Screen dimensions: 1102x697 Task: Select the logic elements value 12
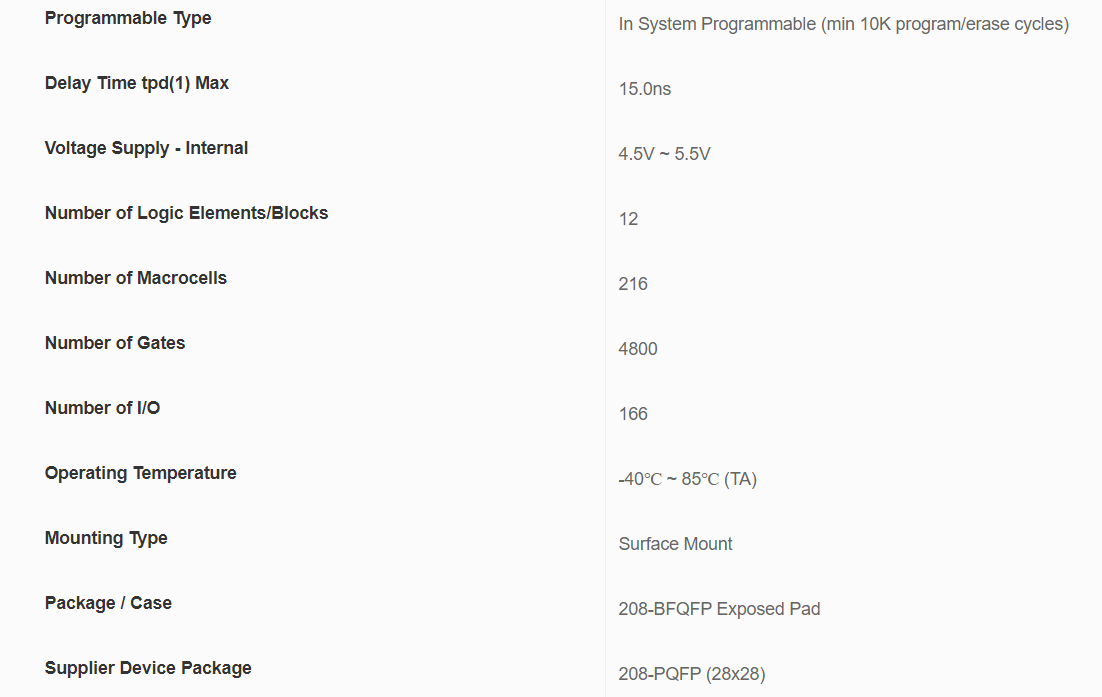628,219
